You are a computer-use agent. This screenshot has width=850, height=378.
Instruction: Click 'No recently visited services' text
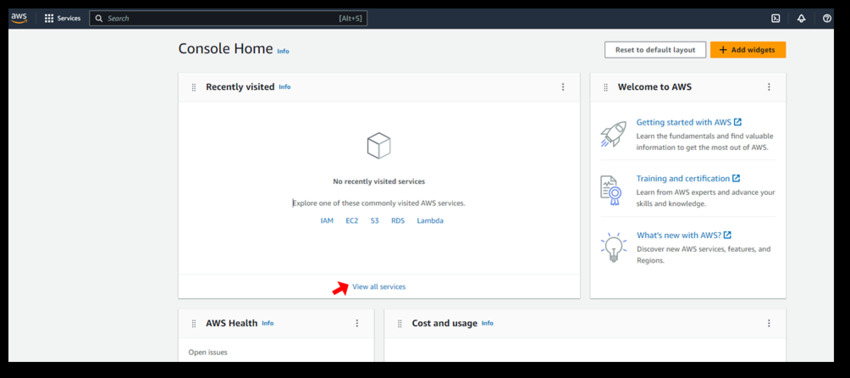point(379,182)
